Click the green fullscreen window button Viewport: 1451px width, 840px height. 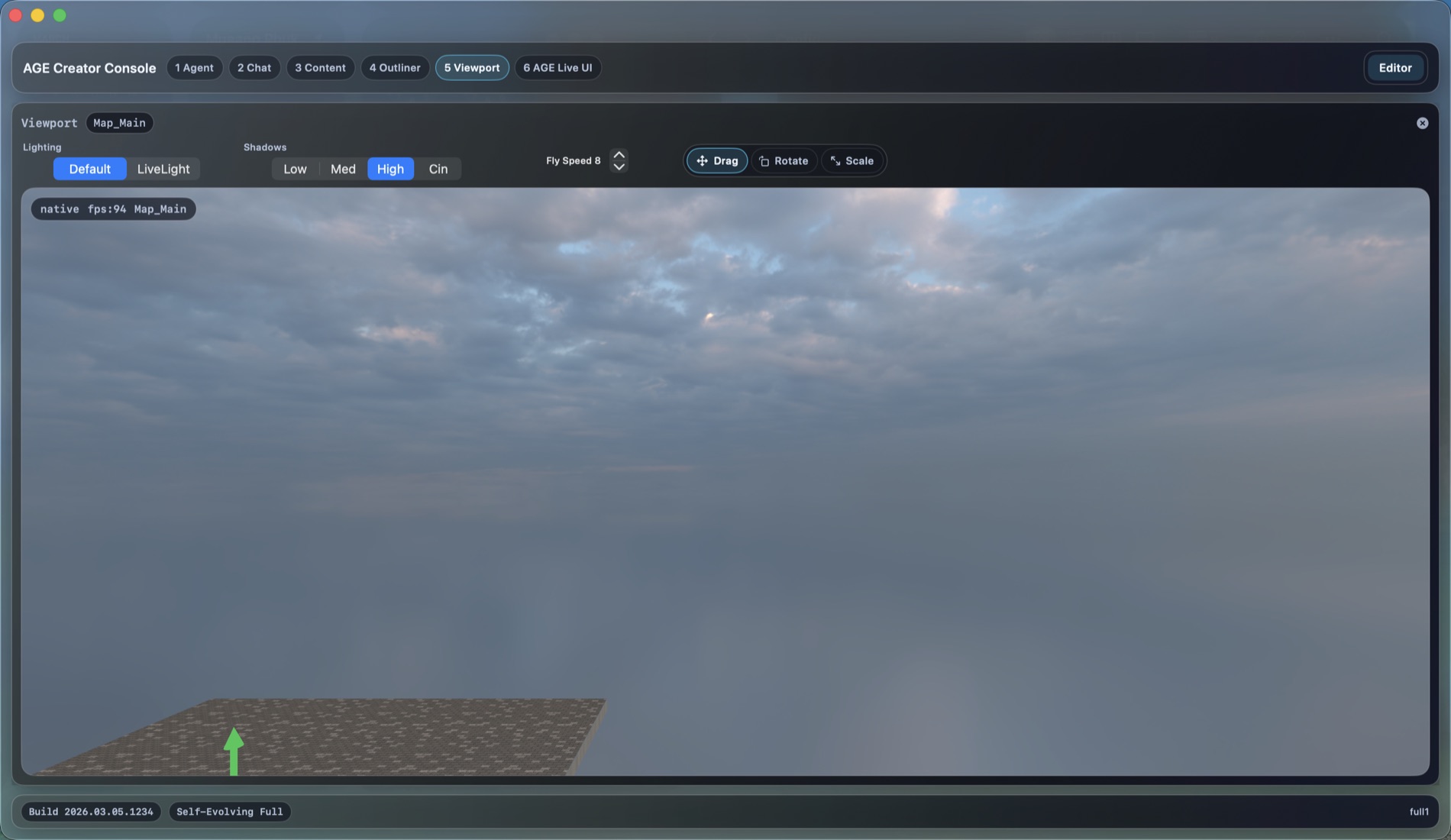(60, 15)
